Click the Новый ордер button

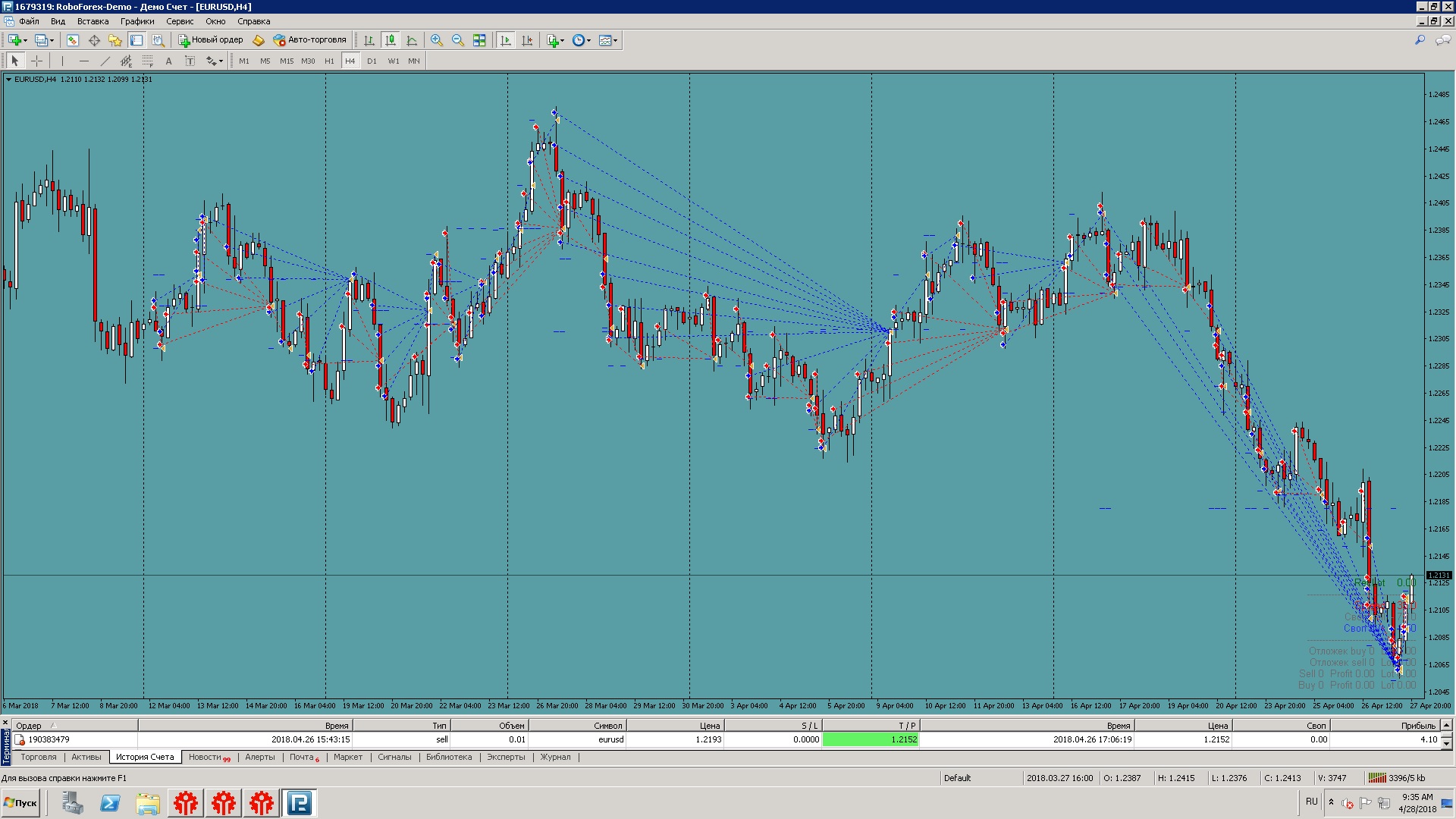click(x=211, y=40)
